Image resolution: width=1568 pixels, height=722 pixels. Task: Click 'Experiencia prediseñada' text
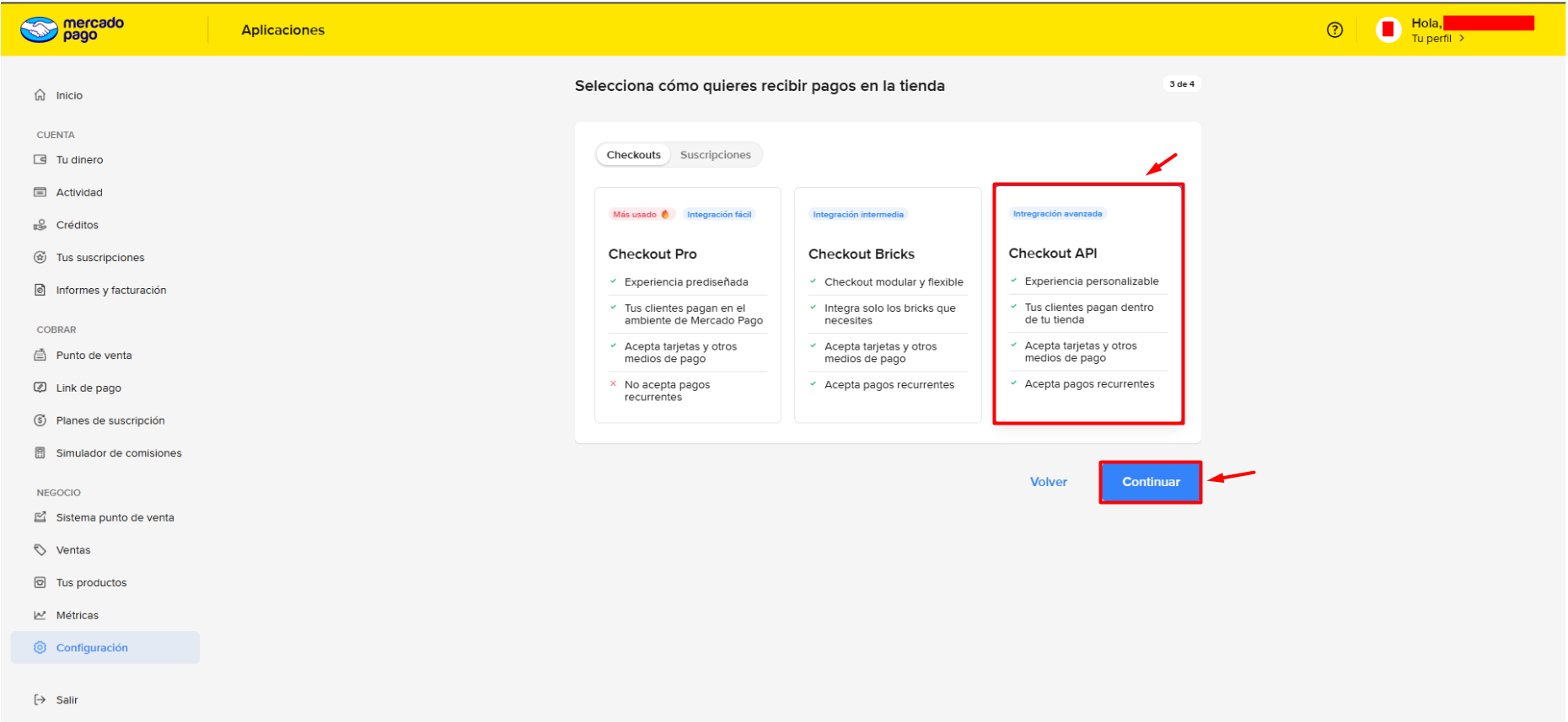click(686, 282)
